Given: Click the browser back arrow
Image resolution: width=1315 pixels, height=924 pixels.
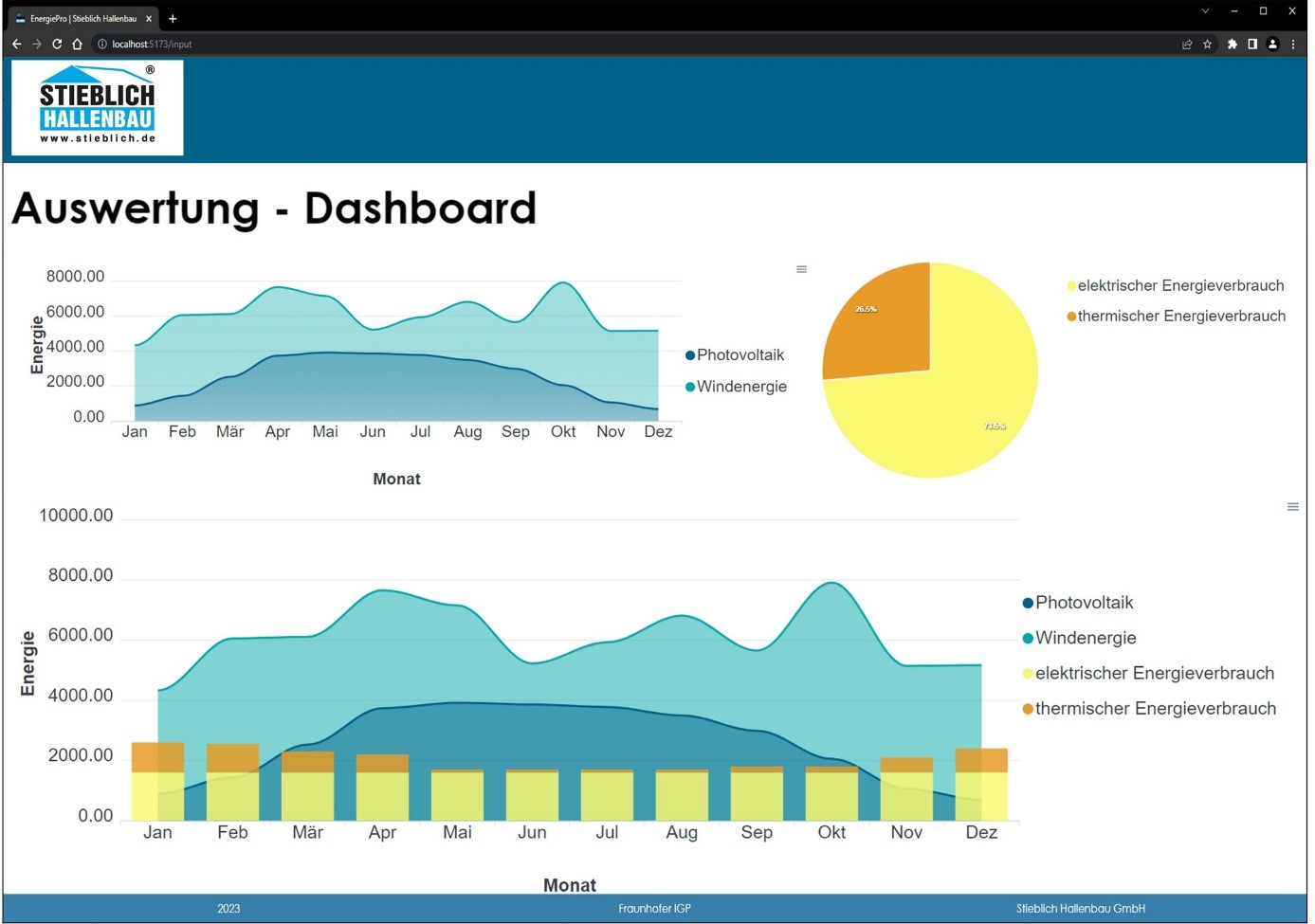Looking at the screenshot, I should coord(16,44).
